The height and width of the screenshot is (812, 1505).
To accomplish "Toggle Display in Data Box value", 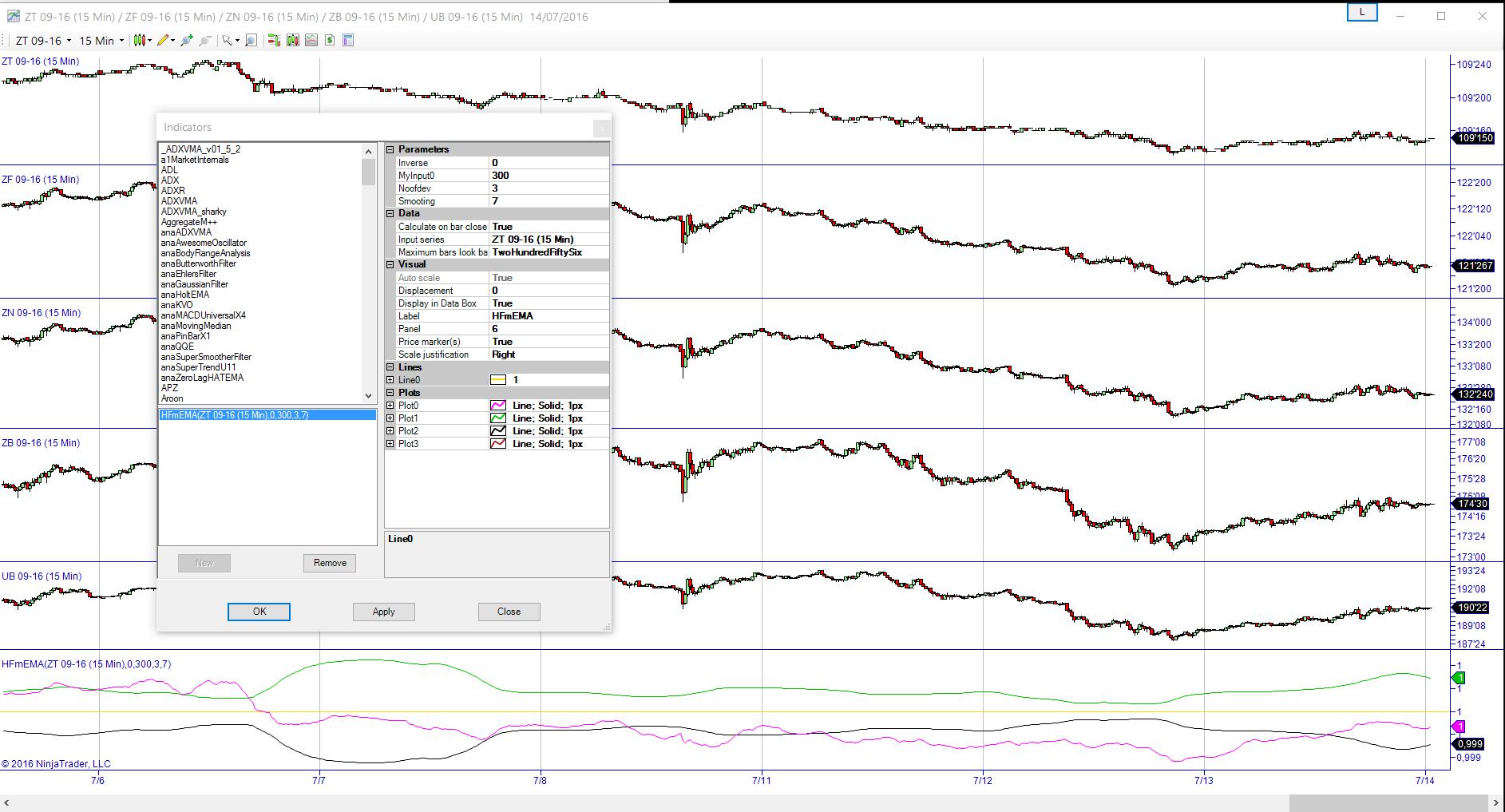I will (549, 303).
